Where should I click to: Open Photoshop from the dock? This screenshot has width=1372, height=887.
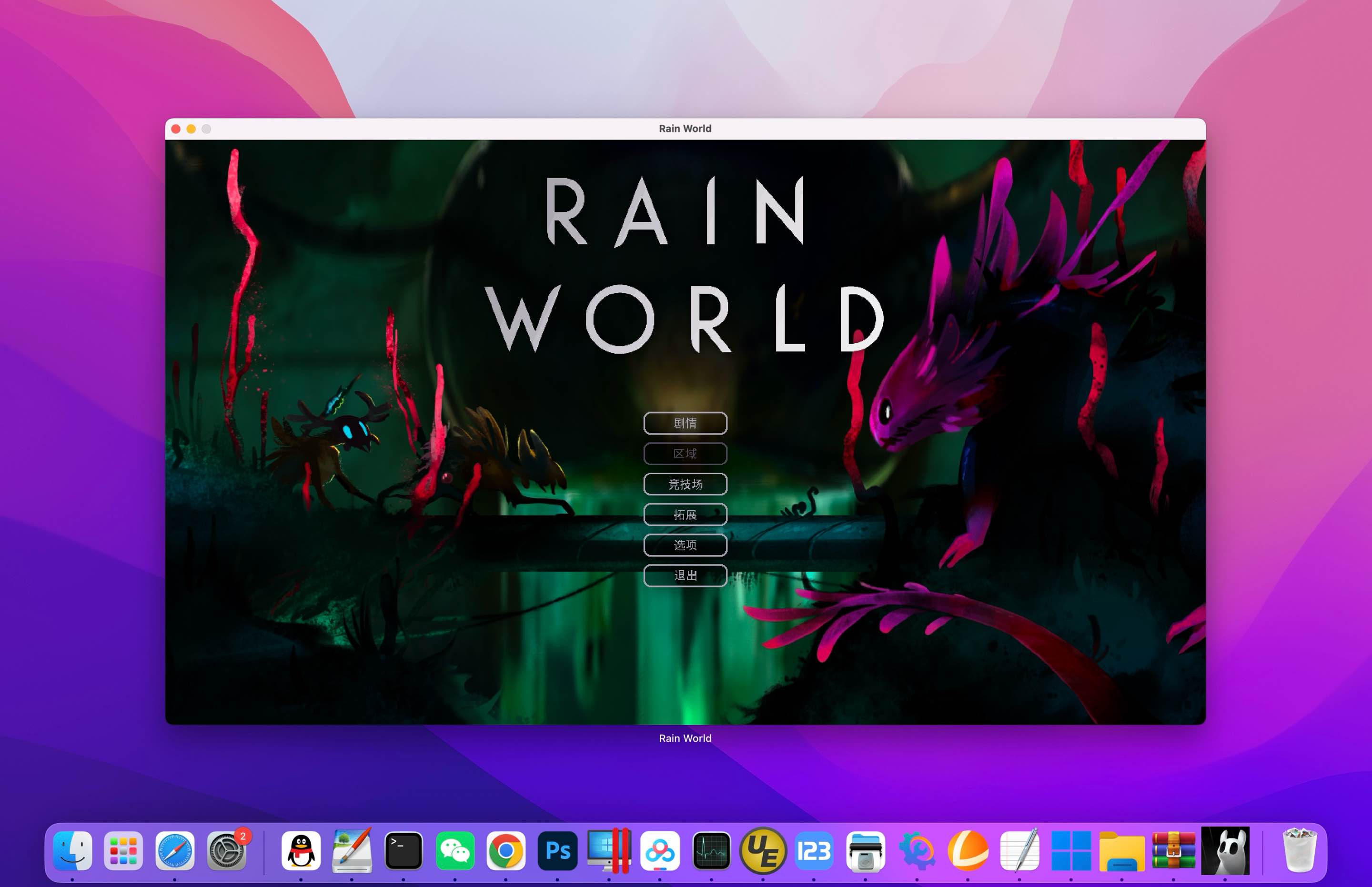[557, 851]
